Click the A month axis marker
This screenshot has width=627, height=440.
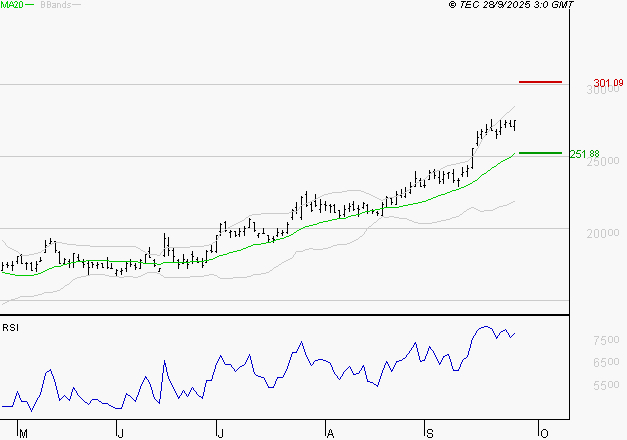(x=330, y=434)
